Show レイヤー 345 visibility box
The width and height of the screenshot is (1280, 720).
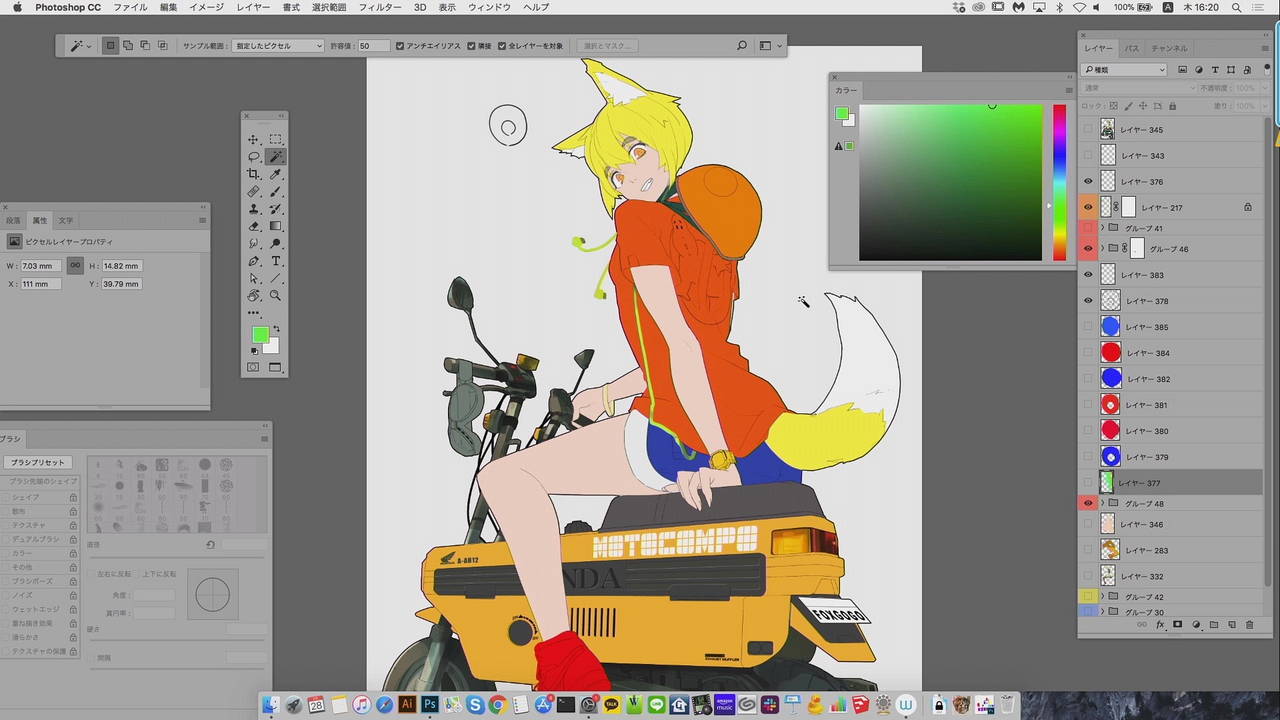click(1088, 130)
